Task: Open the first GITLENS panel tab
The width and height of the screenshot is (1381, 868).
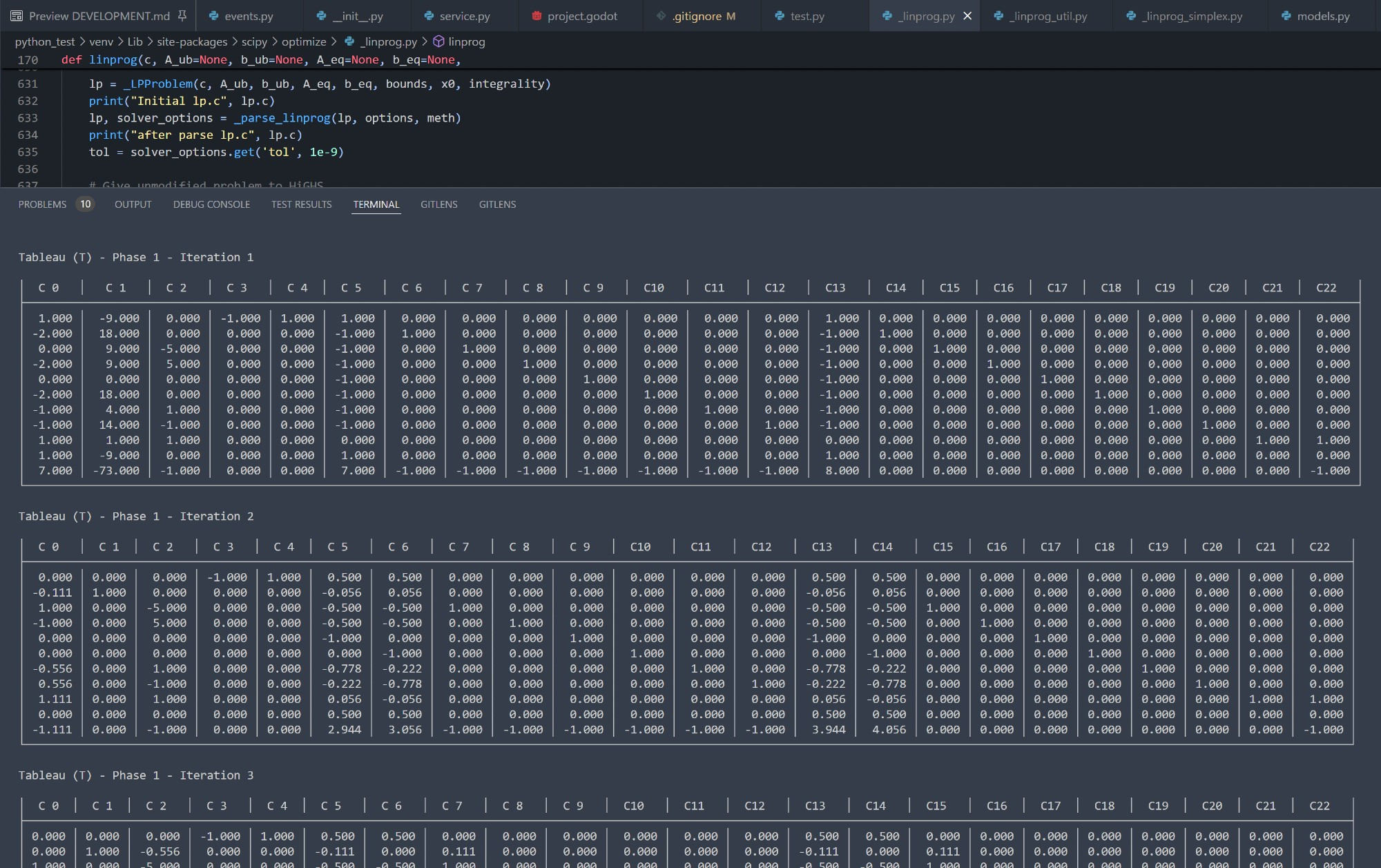Action: click(439, 204)
